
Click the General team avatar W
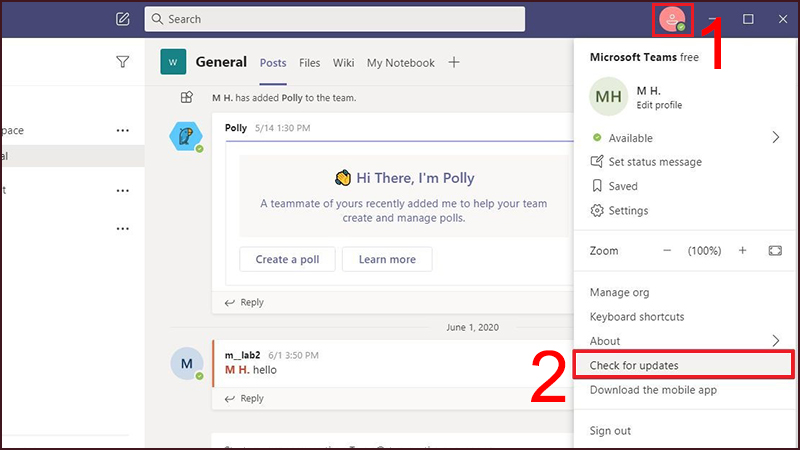pyautogui.click(x=173, y=62)
